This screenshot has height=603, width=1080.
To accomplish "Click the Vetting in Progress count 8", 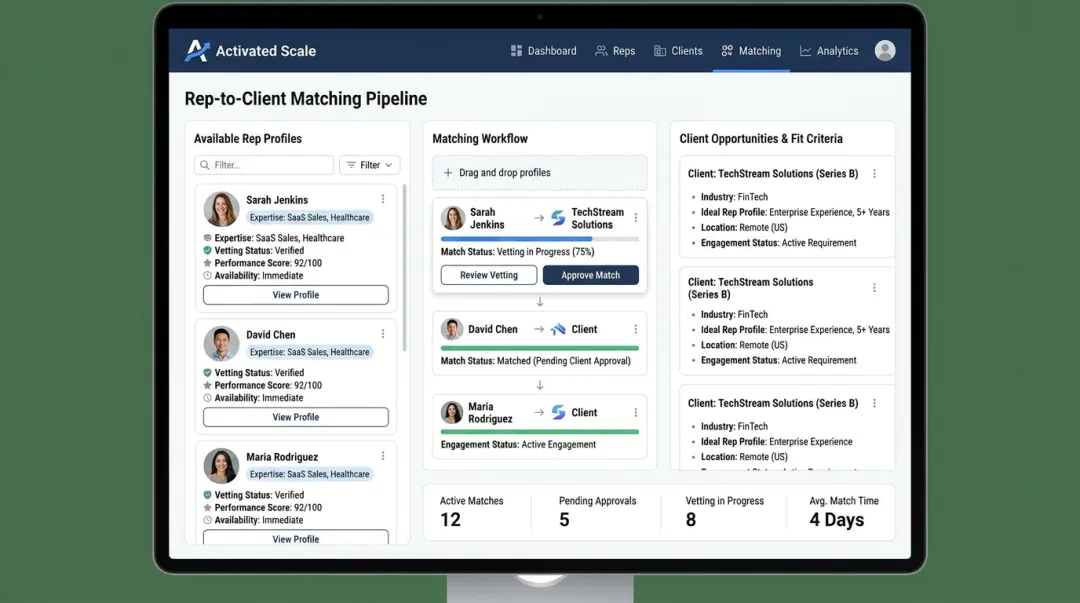I will coord(691,520).
